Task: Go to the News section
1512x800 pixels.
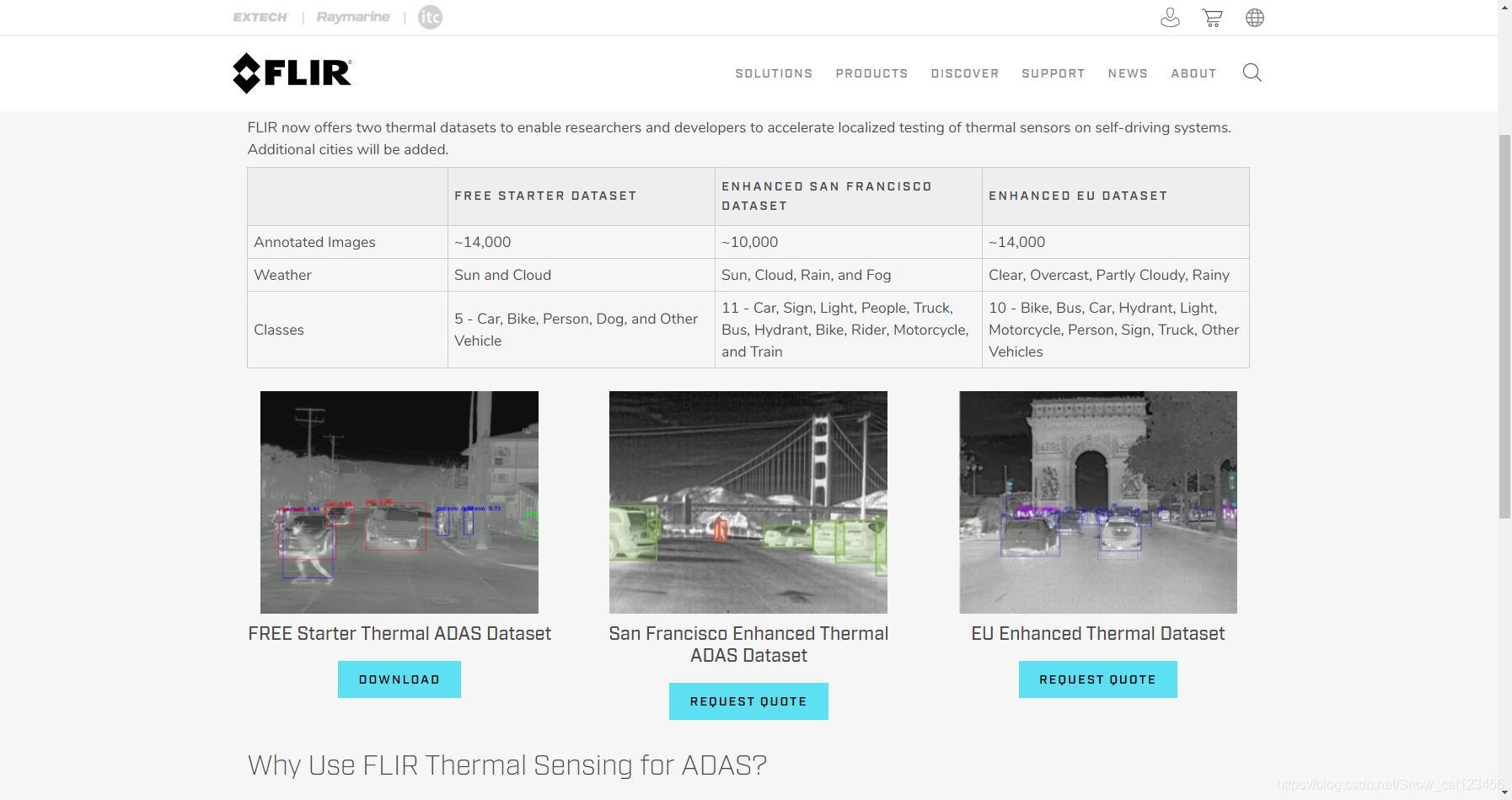Action: pyautogui.click(x=1128, y=74)
